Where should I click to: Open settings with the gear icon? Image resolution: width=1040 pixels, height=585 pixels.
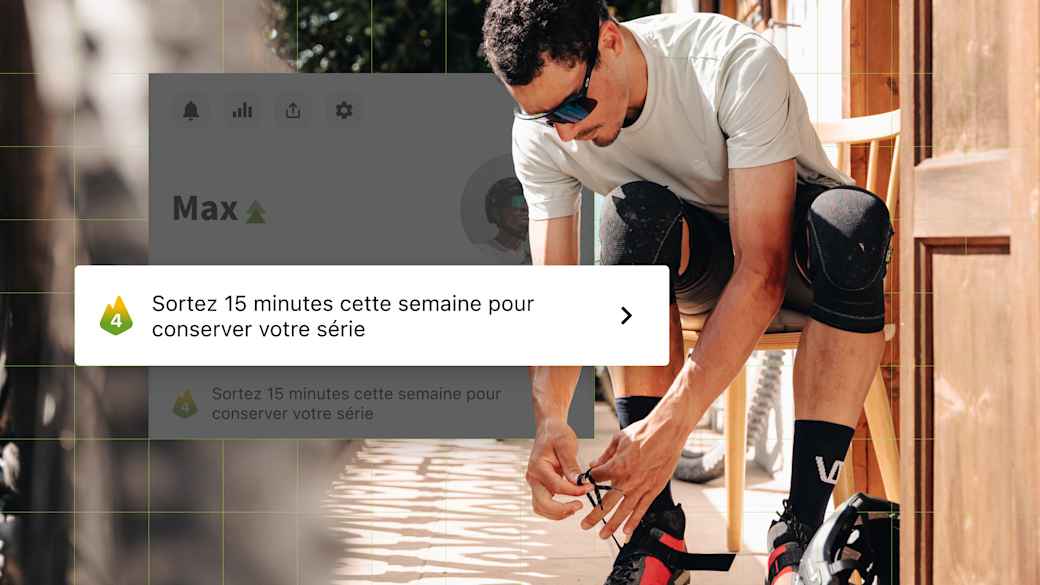[344, 110]
